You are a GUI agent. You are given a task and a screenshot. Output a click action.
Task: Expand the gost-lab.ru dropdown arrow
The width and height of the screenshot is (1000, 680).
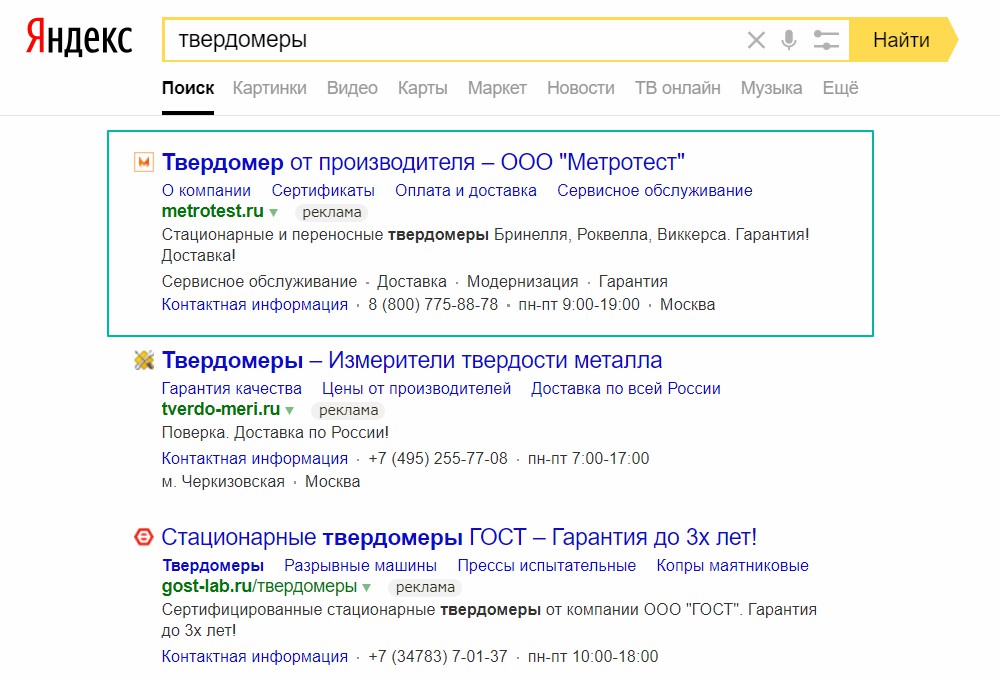(366, 588)
